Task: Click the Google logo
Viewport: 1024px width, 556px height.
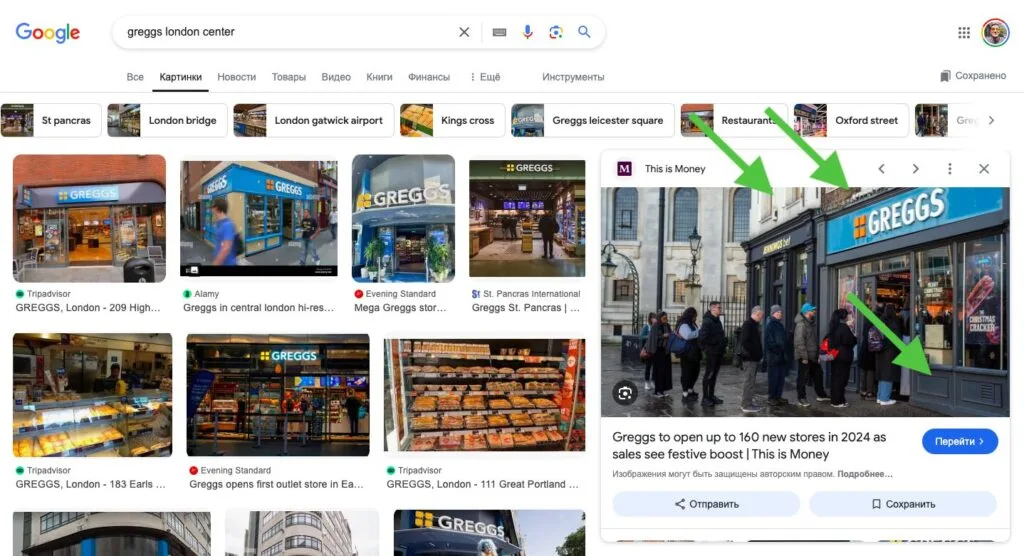Action: (x=48, y=32)
